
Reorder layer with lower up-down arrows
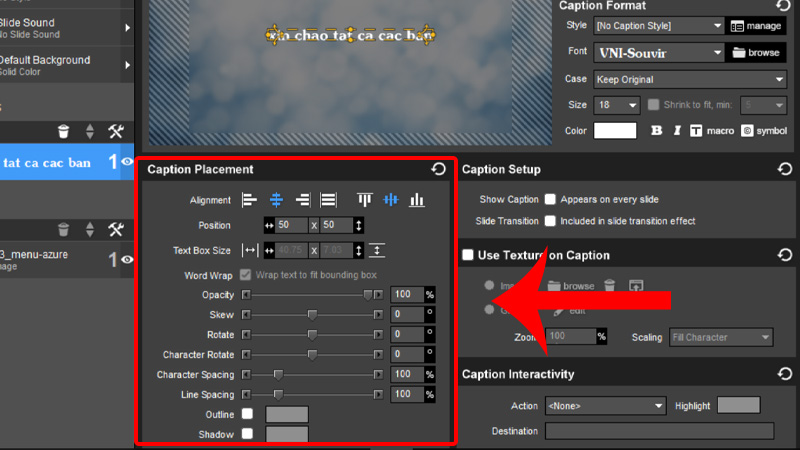pos(90,230)
